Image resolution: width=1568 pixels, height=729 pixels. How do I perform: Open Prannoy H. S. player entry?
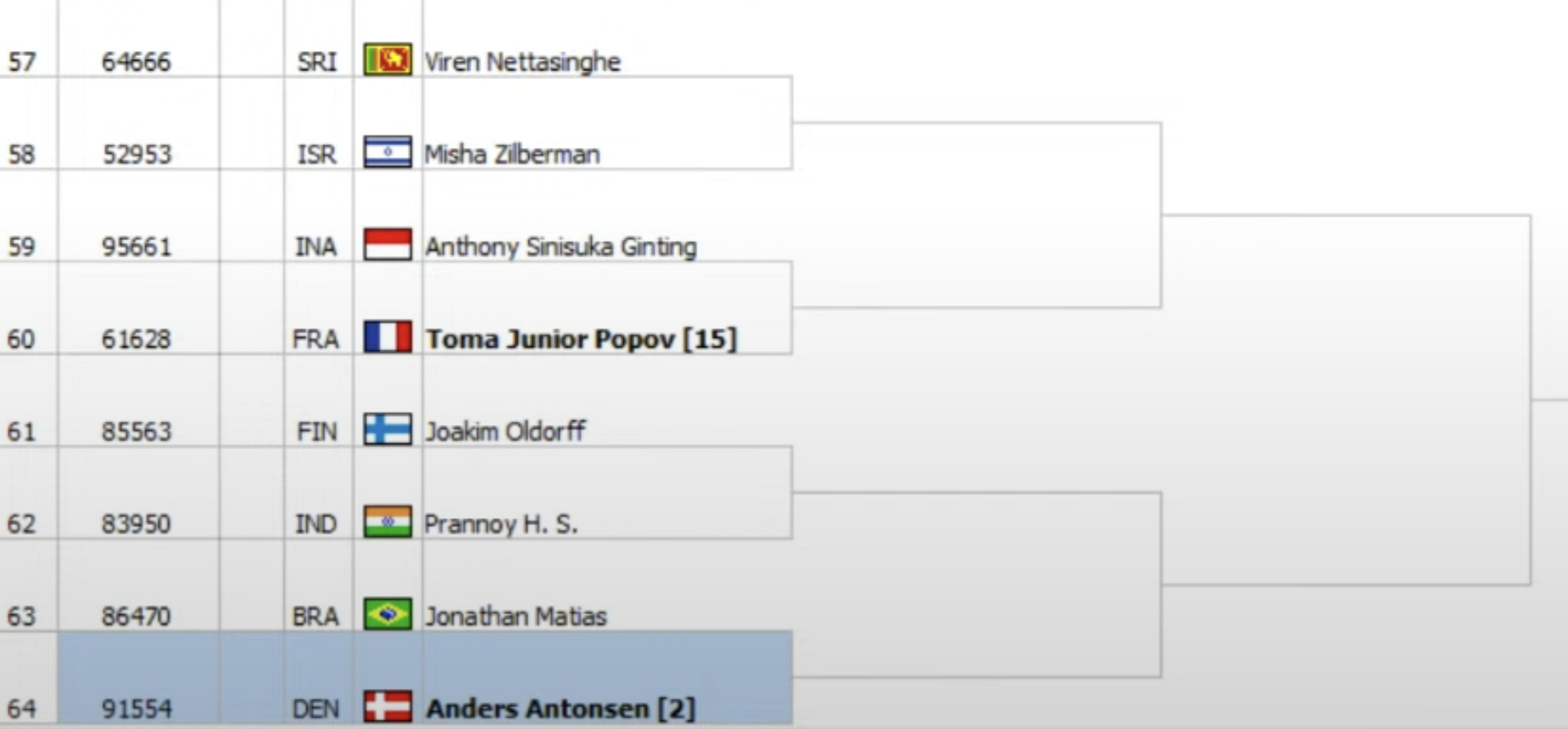[x=502, y=524]
